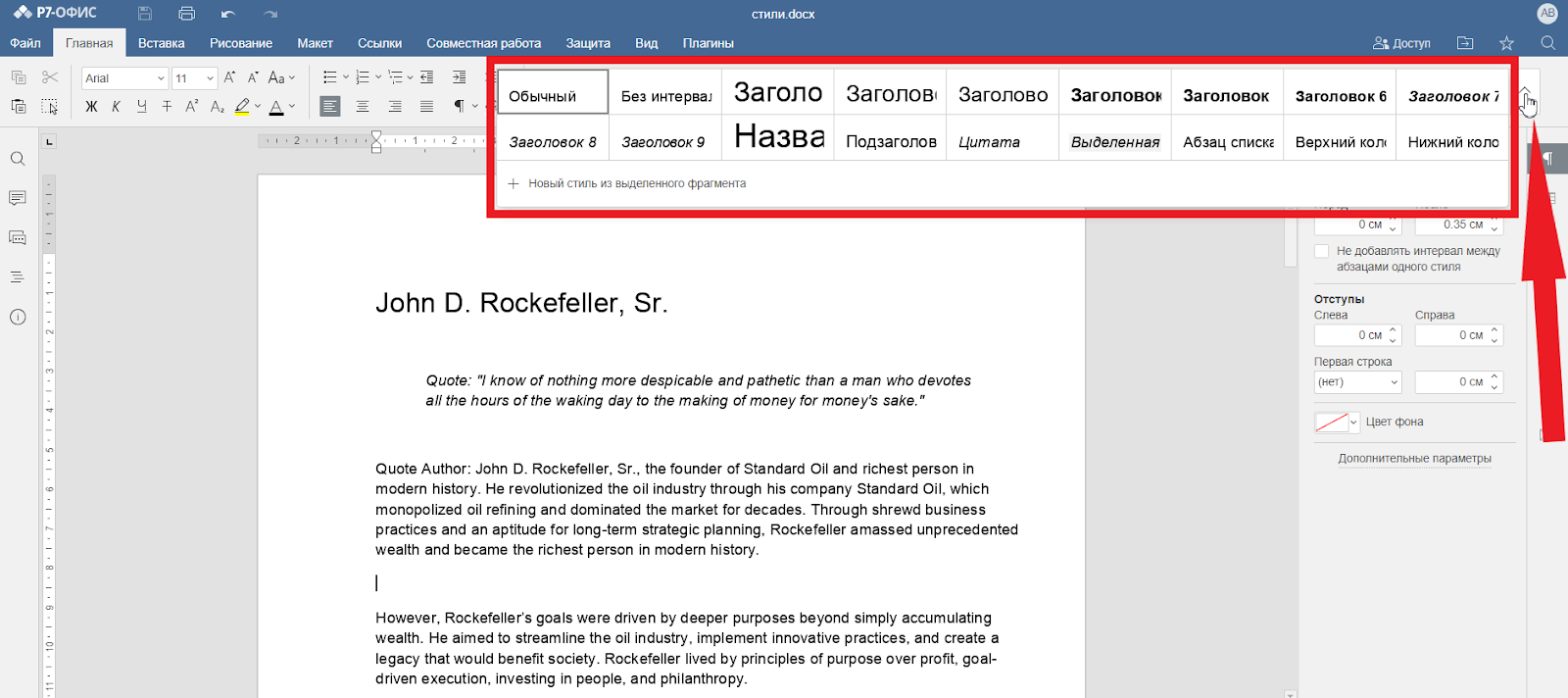Apply the Цитата style
This screenshot has height=698, width=1568.
tap(1003, 137)
